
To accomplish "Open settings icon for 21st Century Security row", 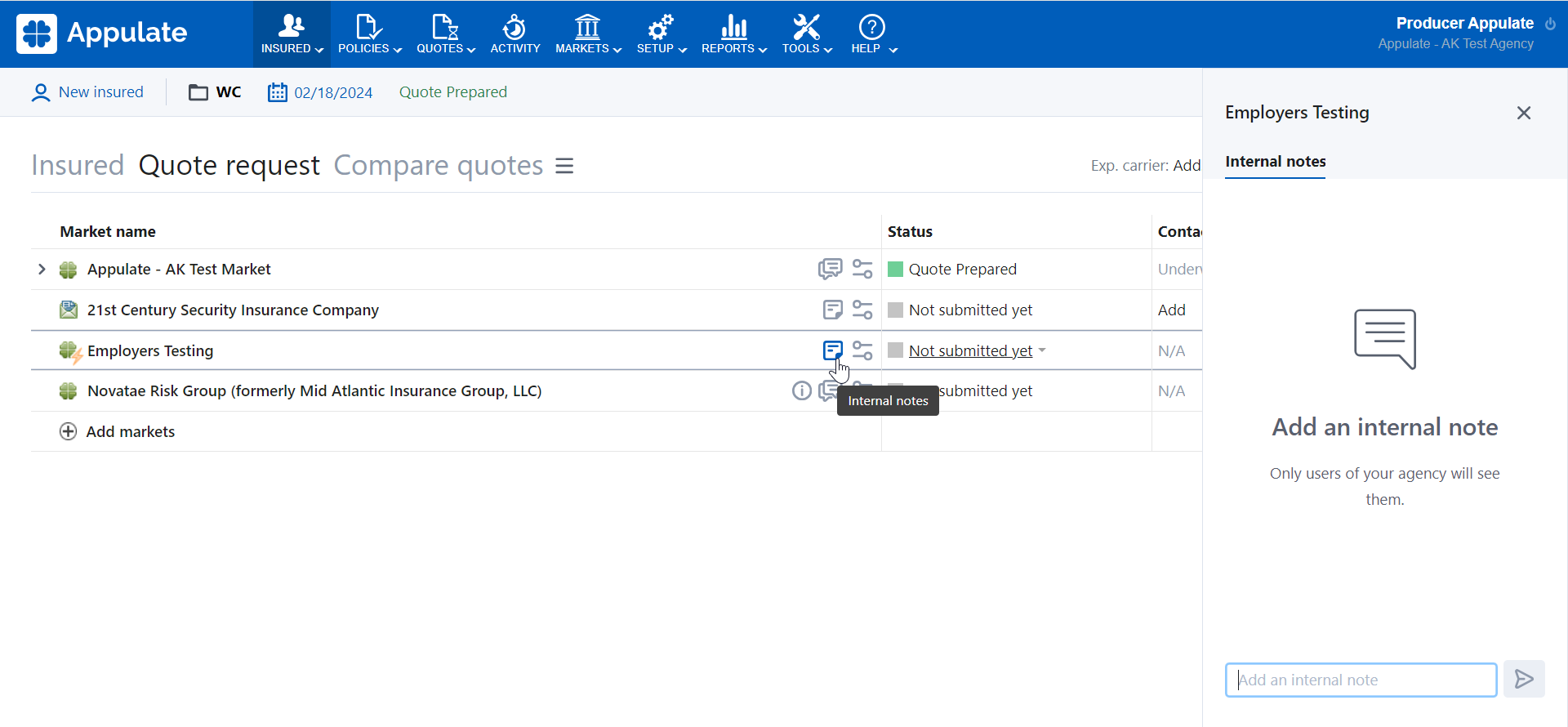I will point(862,310).
